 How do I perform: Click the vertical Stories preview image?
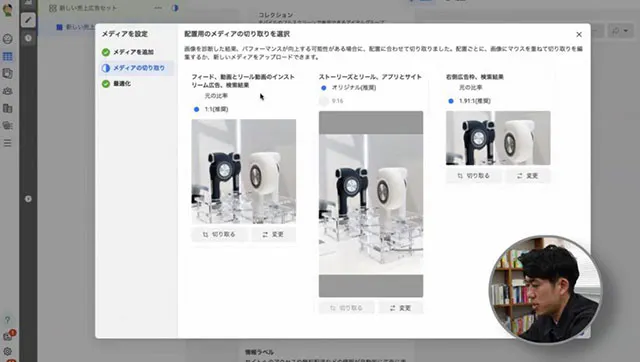click(371, 204)
